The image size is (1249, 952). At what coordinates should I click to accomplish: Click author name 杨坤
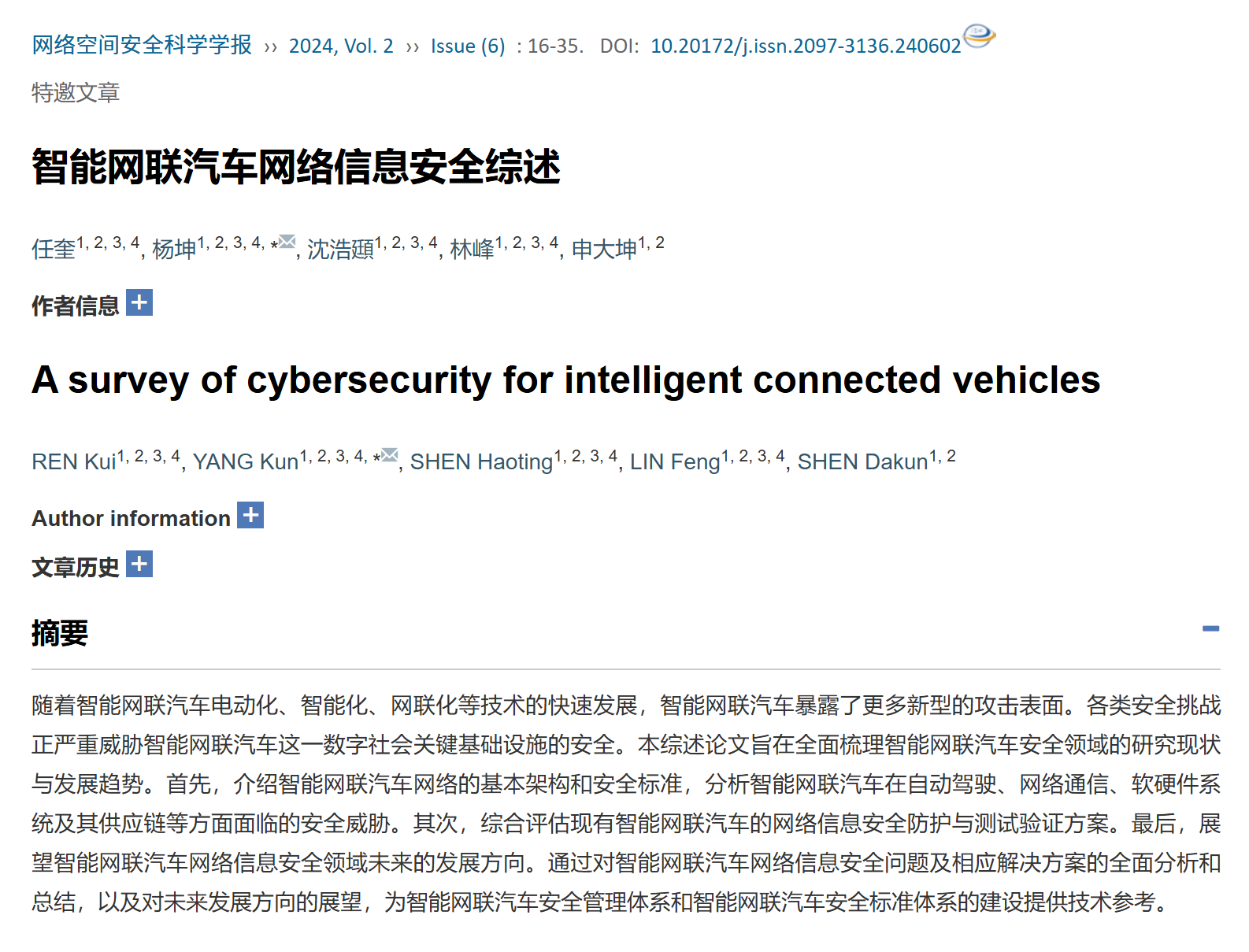[174, 250]
